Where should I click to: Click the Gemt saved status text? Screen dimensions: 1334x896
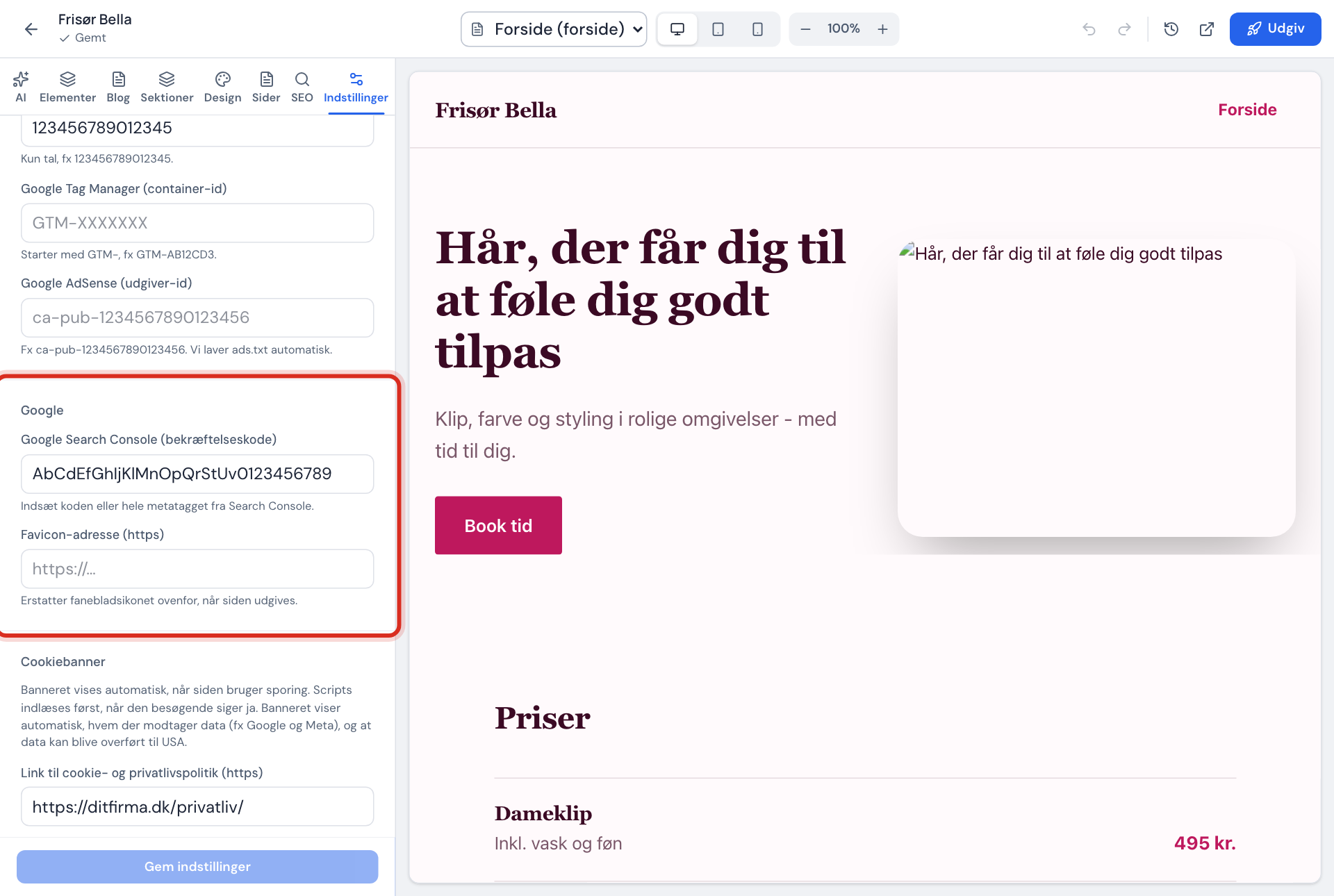90,38
